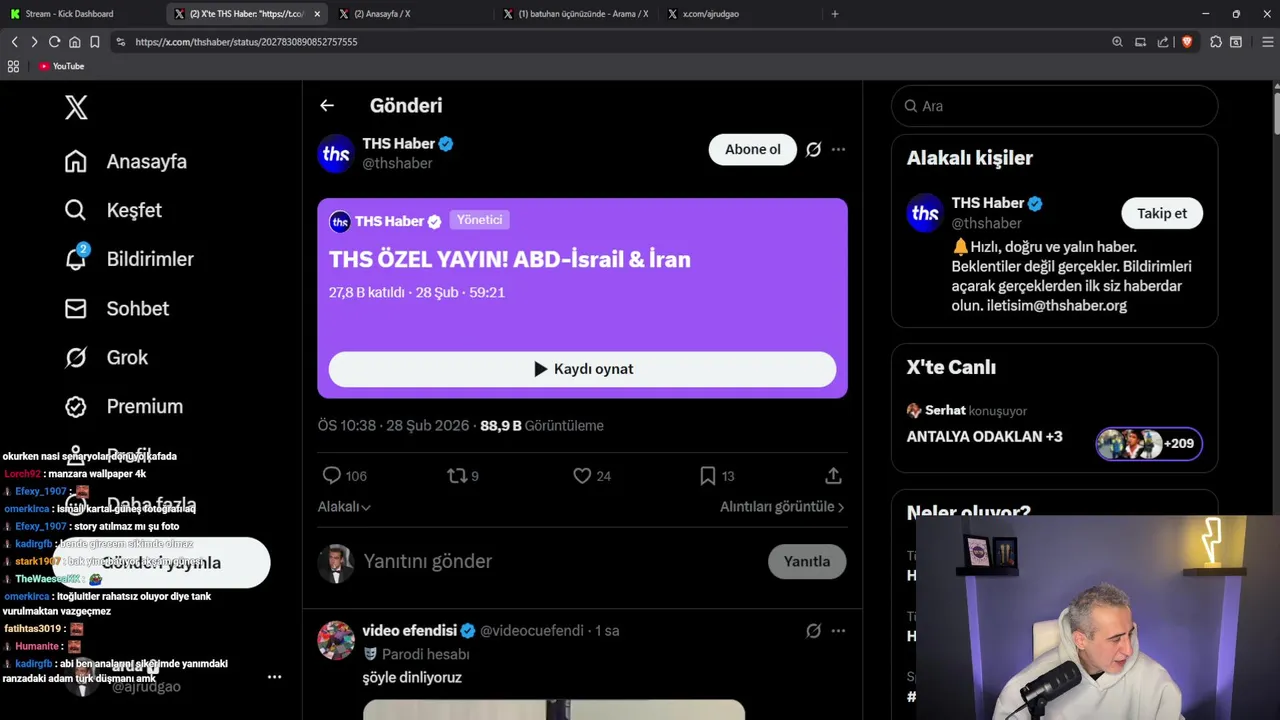This screenshot has width=1280, height=720.
Task: Open THS Haber in Alakalı kişiler
Action: click(x=988, y=203)
